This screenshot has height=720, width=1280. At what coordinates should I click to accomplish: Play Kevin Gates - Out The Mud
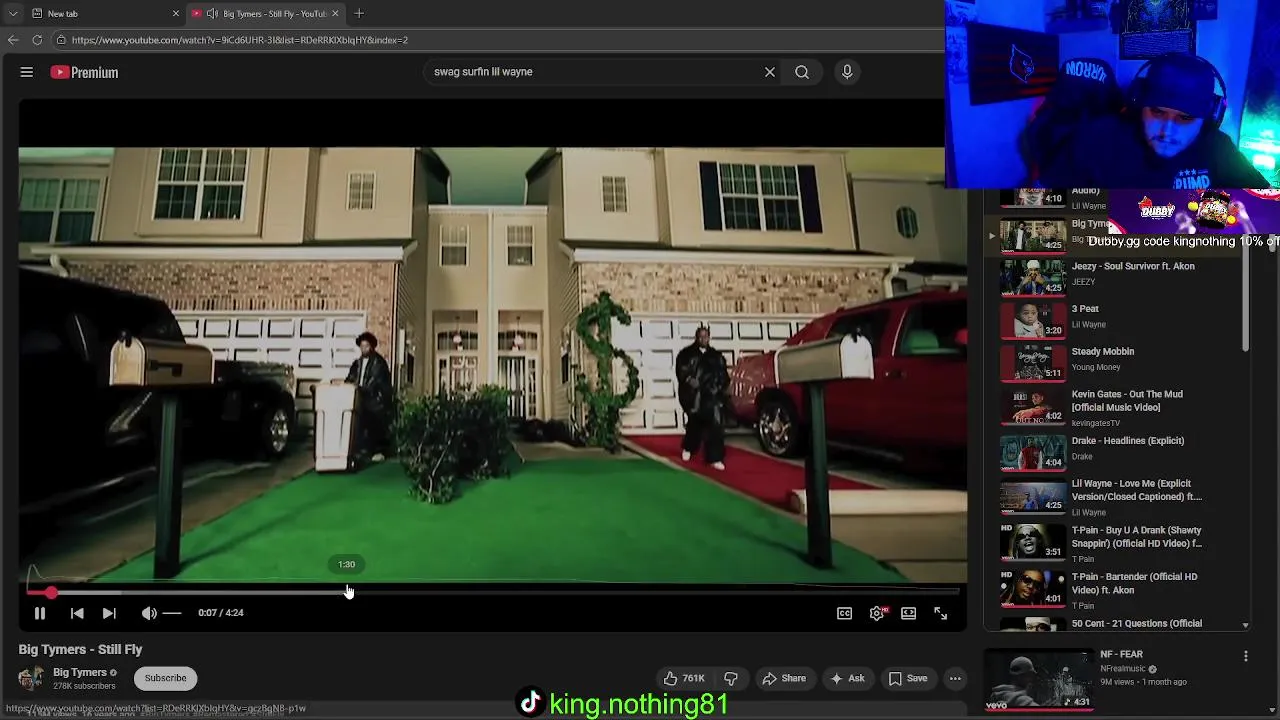pos(1127,401)
